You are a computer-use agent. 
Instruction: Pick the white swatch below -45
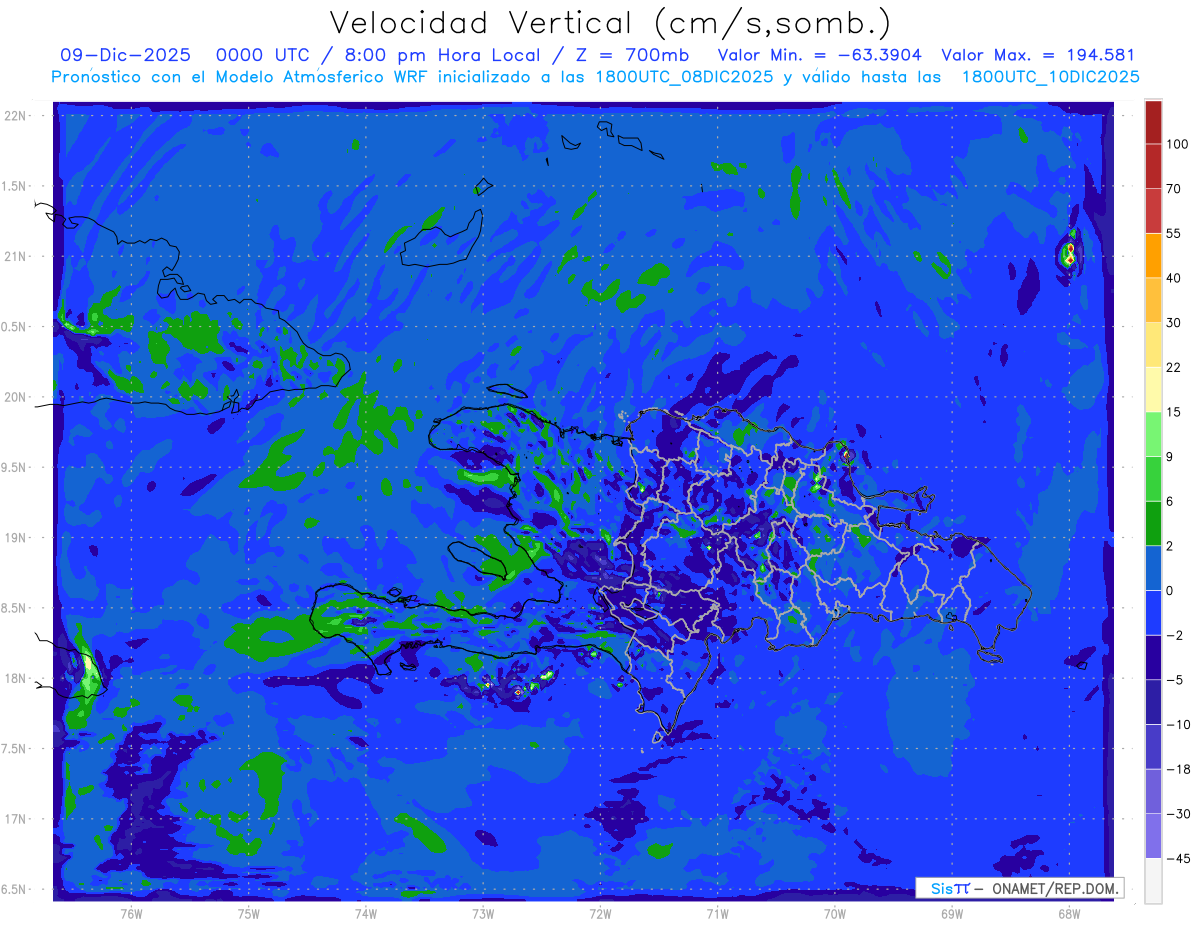tap(1153, 880)
